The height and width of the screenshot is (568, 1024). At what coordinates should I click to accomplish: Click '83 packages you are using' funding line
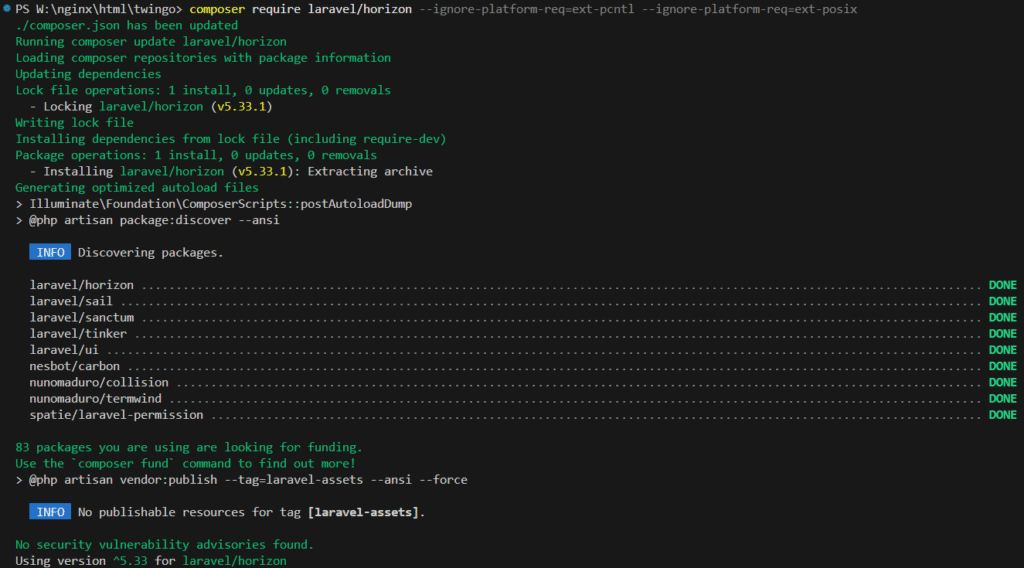(x=189, y=448)
